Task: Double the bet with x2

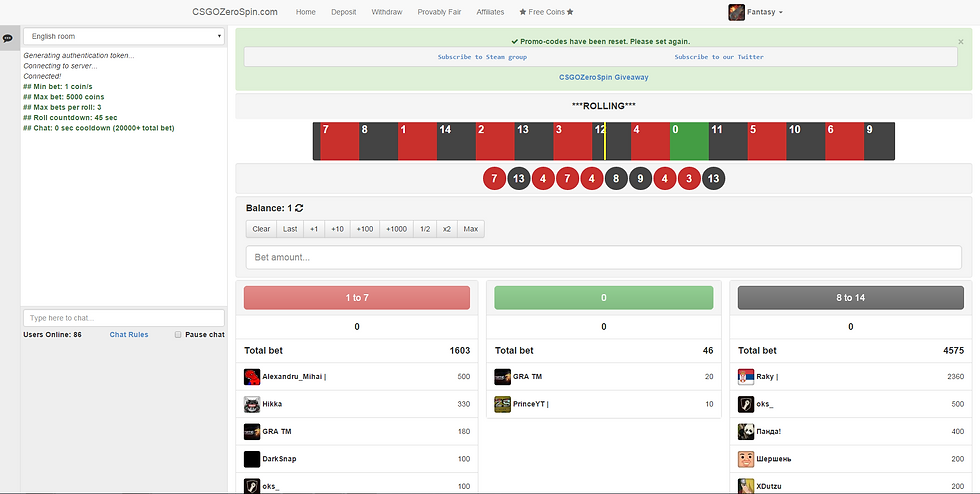Action: 447,229
